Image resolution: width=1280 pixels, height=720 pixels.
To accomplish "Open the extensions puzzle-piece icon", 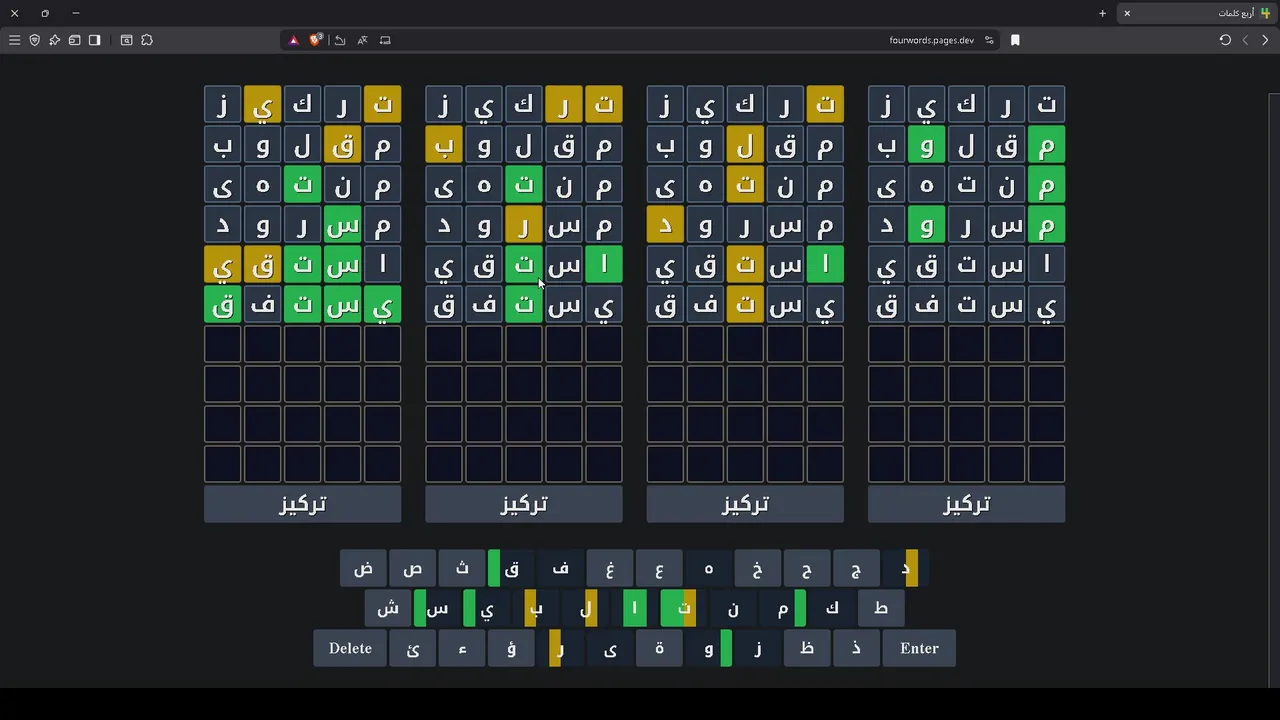I will pyautogui.click(x=147, y=40).
